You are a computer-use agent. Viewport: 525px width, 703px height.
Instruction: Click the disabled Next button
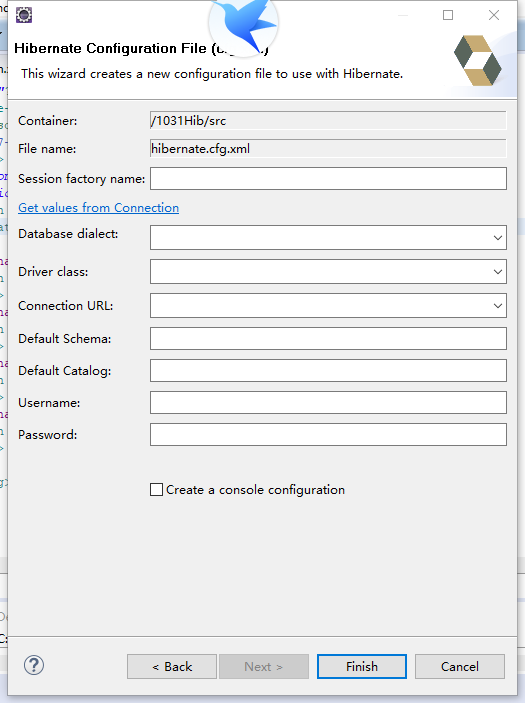(264, 666)
